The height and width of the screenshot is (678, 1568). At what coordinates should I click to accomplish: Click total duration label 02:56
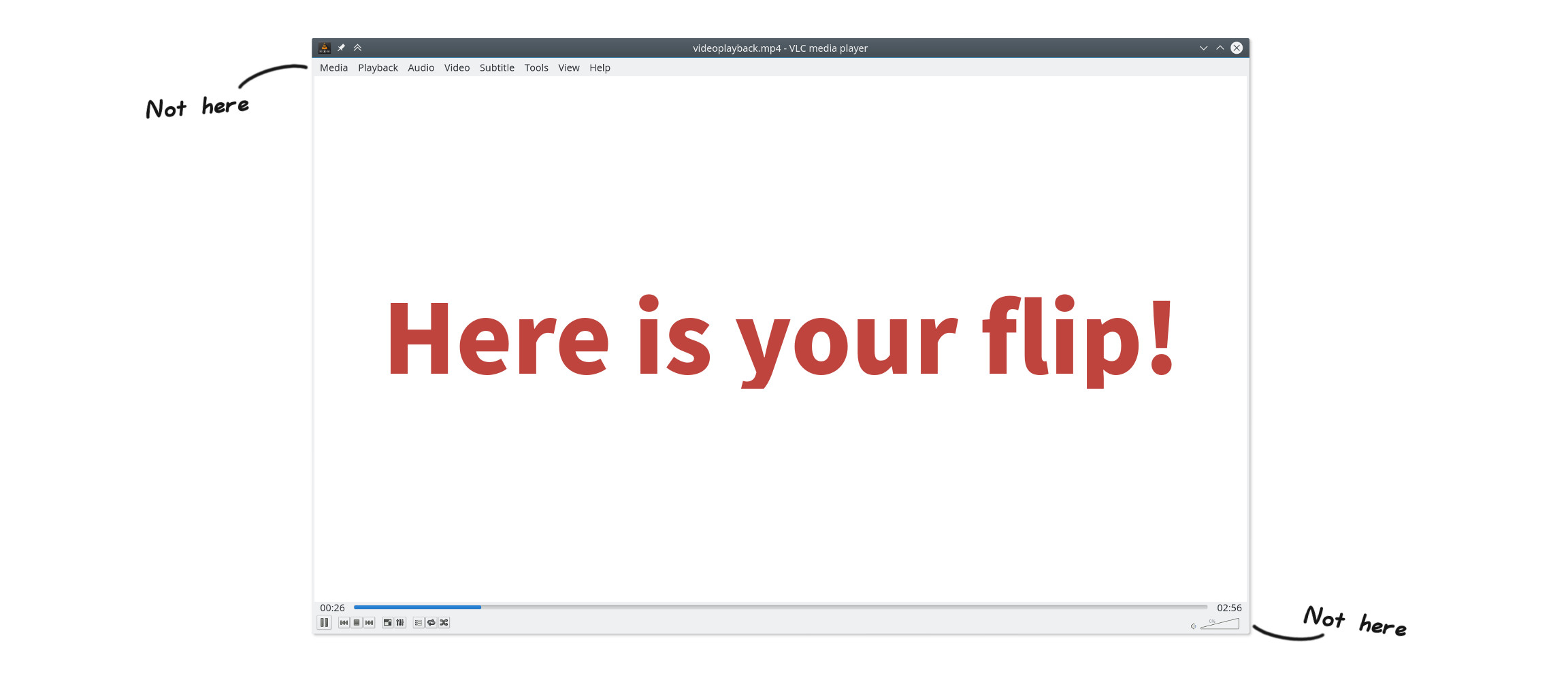[x=1229, y=608]
